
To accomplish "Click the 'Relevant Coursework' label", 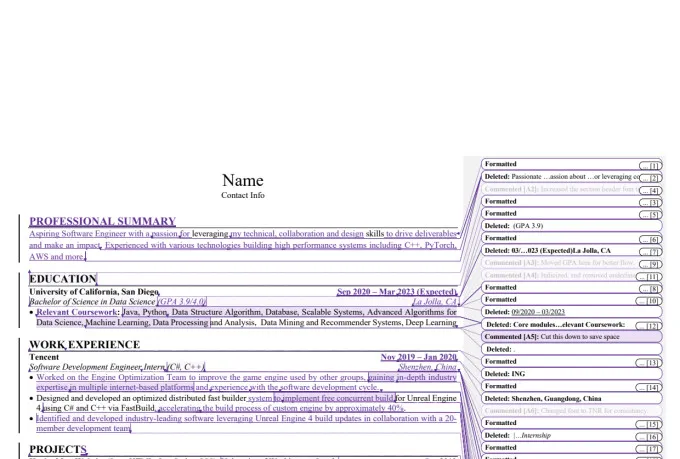I will [77, 312].
